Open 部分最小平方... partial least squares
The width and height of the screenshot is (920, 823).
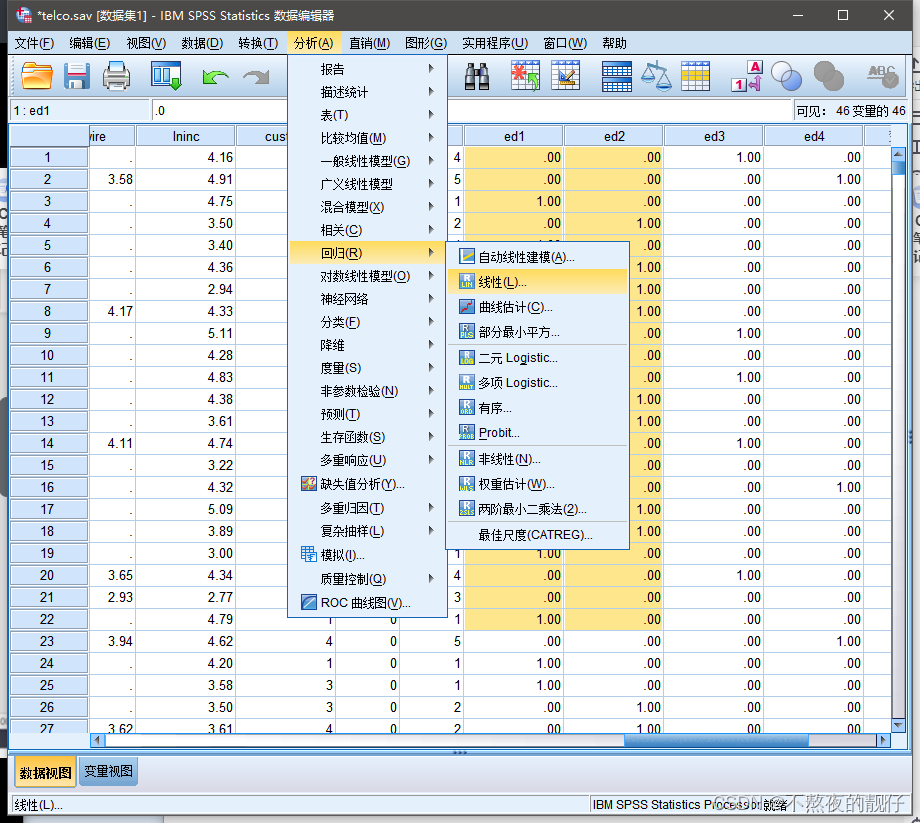pyautogui.click(x=537, y=332)
